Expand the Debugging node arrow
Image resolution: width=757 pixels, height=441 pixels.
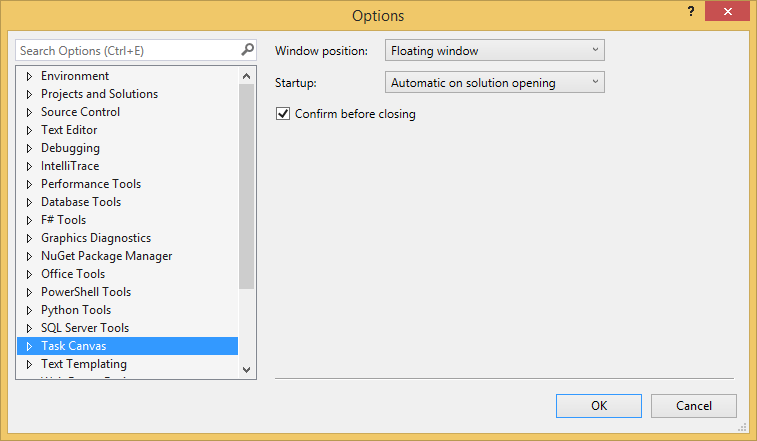click(29, 148)
